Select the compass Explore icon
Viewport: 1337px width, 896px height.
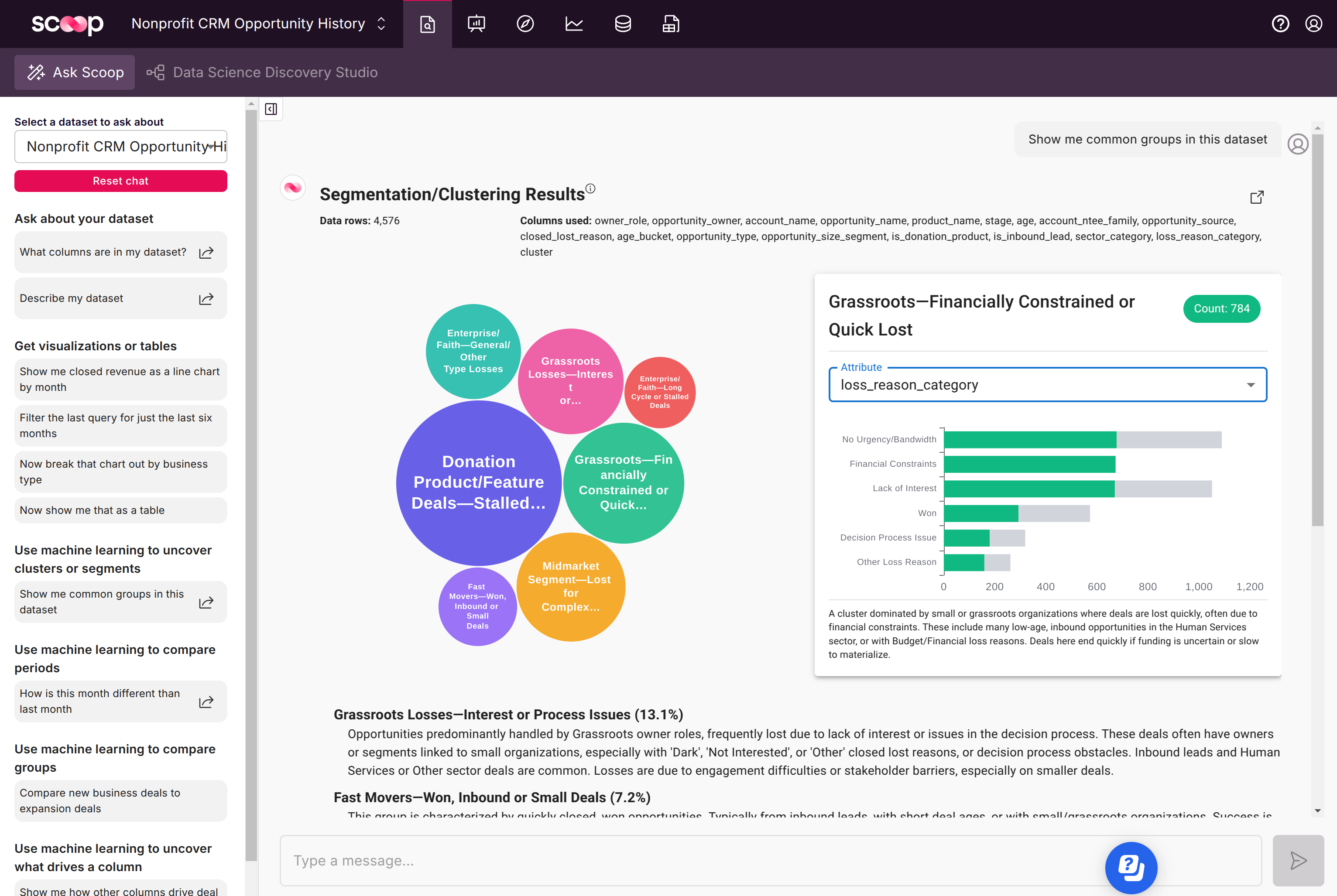tap(525, 24)
